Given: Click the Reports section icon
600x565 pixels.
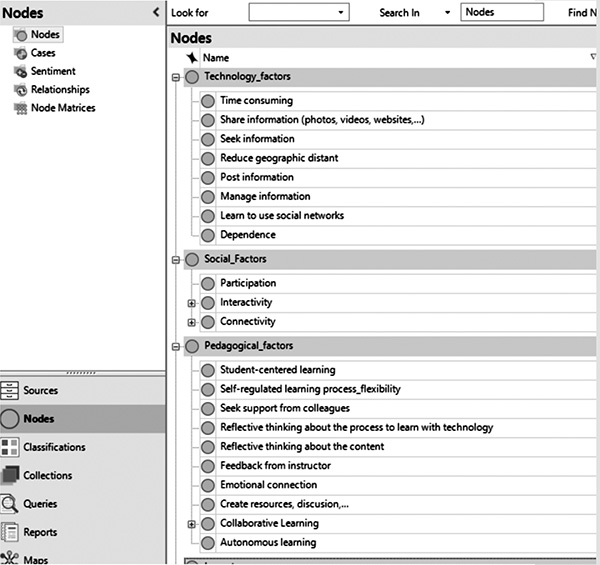Looking at the screenshot, I should (x=10, y=532).
